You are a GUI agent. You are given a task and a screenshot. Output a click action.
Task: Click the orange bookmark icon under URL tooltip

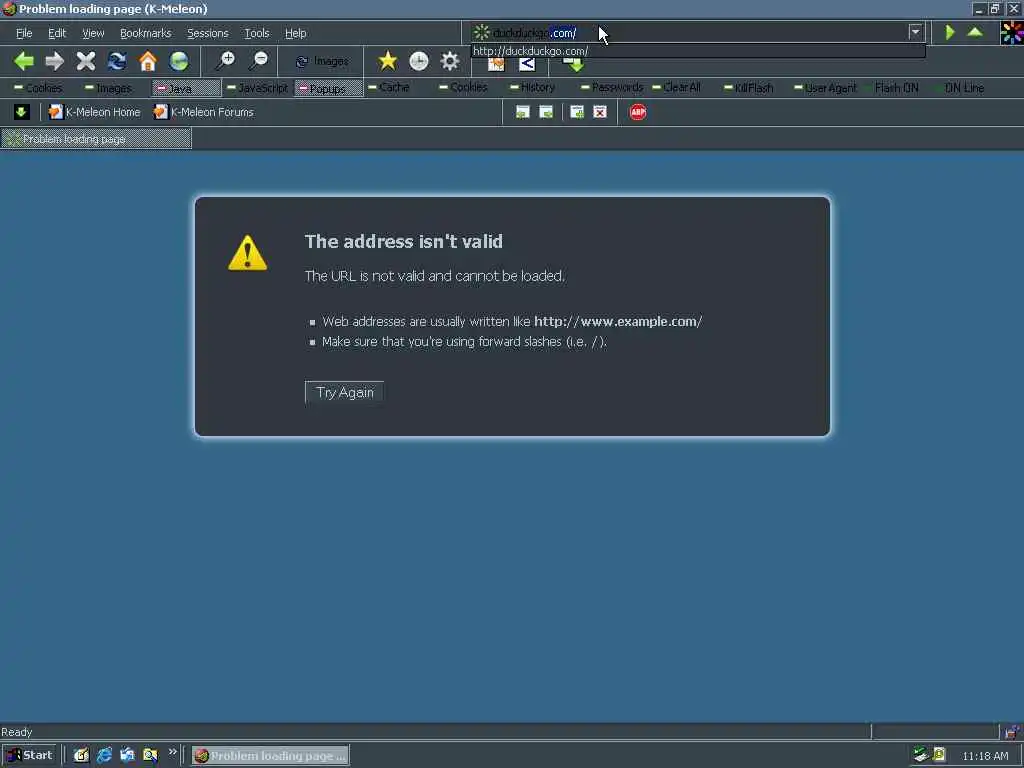coord(496,64)
